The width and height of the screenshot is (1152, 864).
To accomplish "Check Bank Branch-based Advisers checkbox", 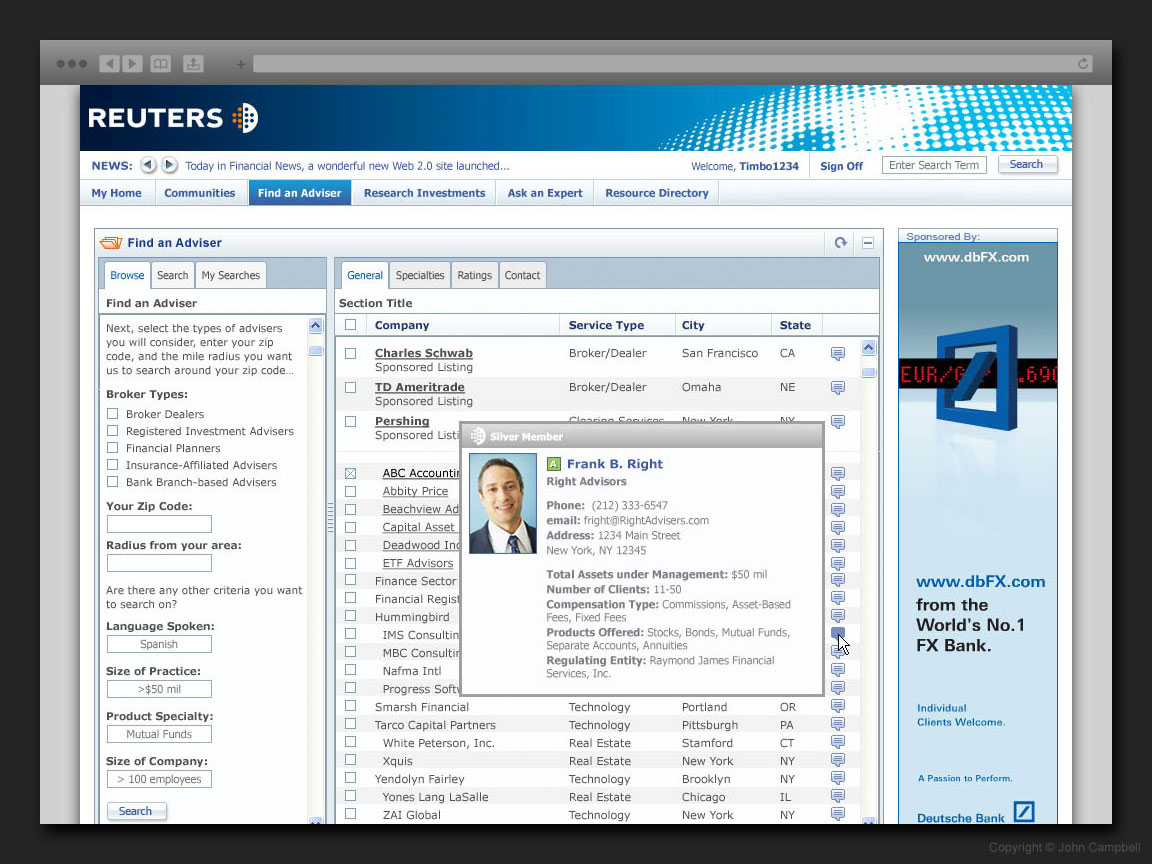I will tap(112, 481).
